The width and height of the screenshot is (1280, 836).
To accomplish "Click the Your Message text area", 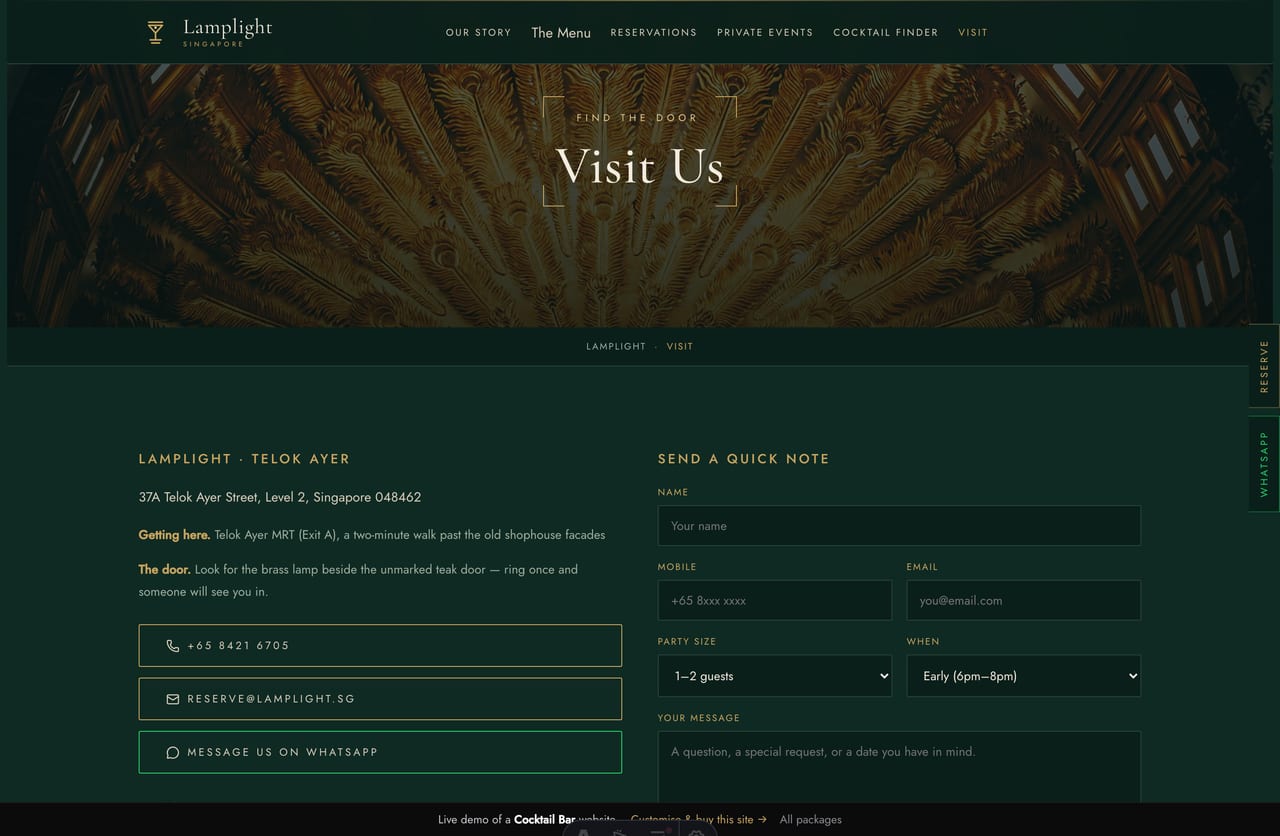I will tap(899, 768).
